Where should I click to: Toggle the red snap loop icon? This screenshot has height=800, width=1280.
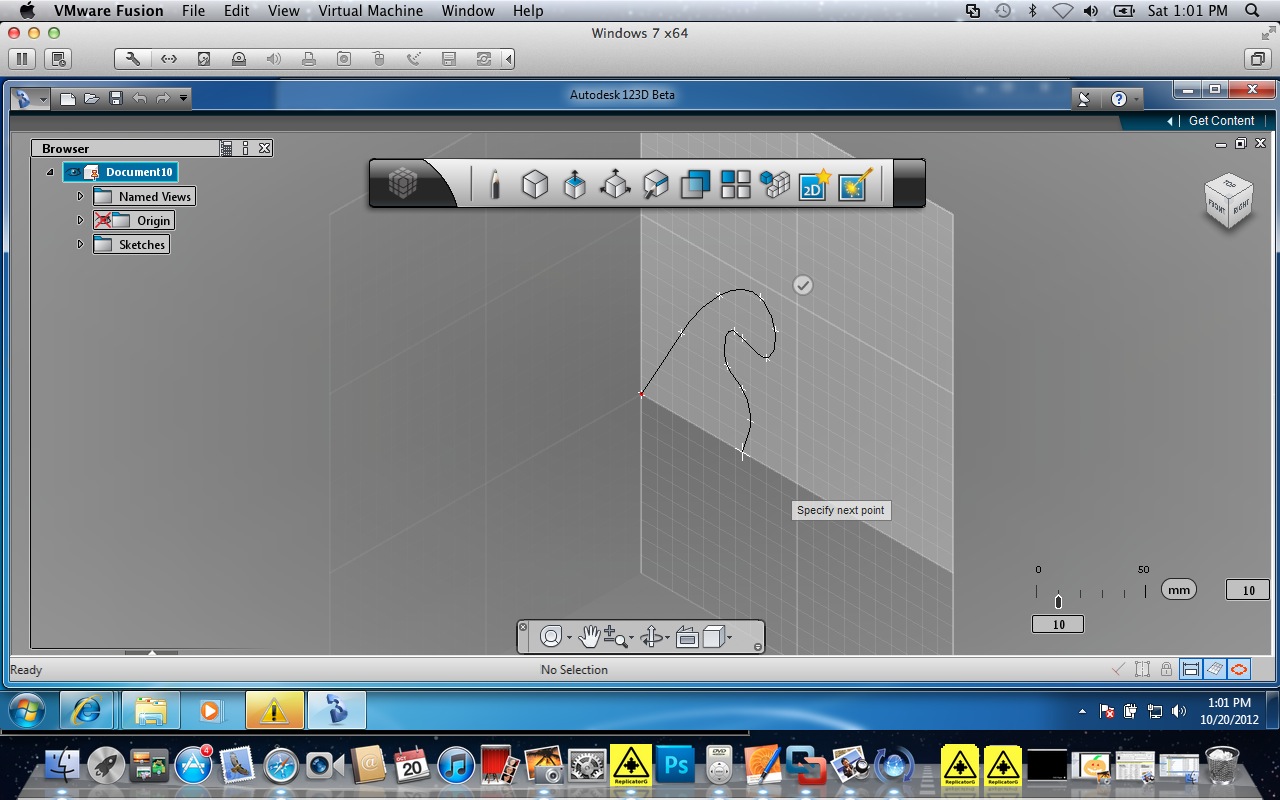point(1240,669)
